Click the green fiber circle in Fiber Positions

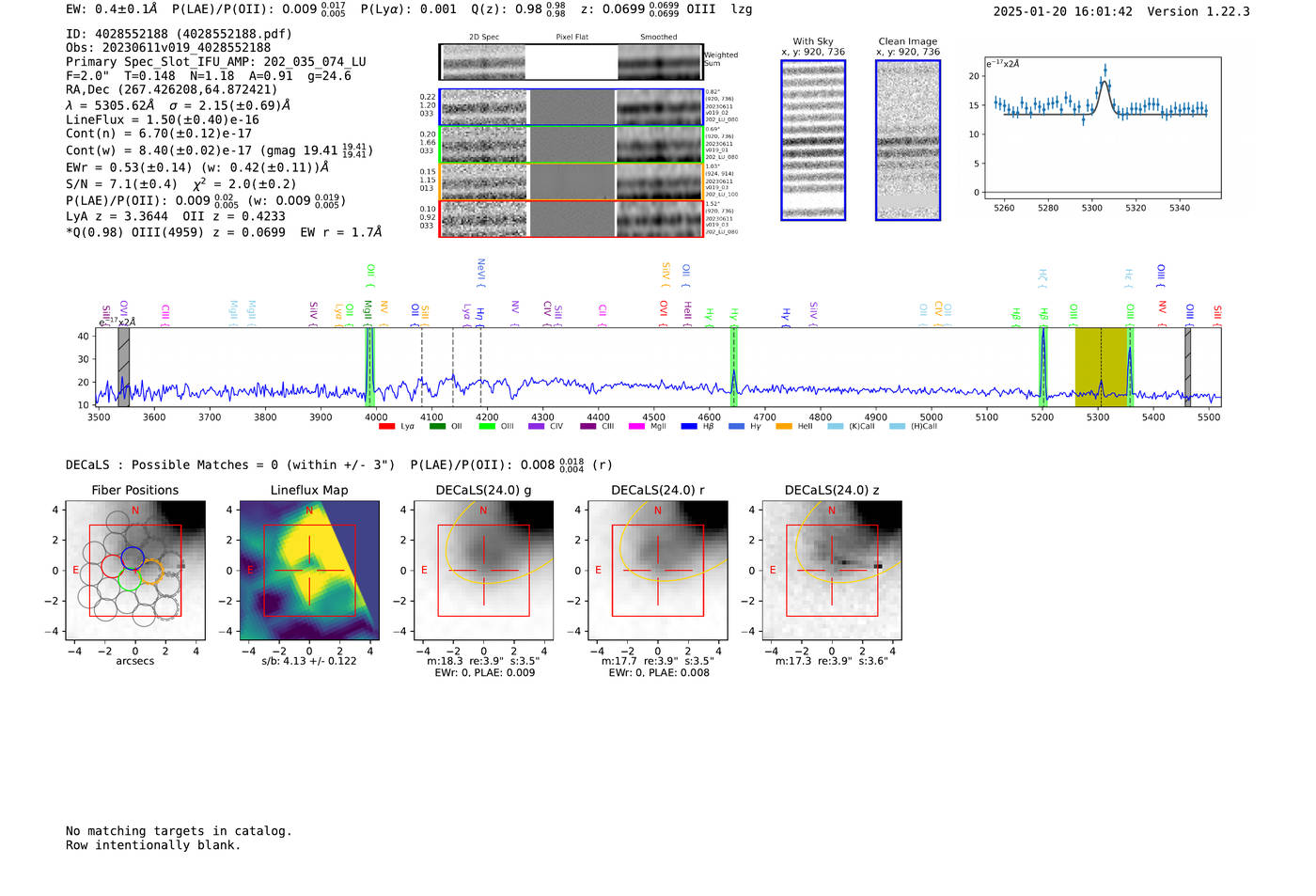tap(130, 579)
